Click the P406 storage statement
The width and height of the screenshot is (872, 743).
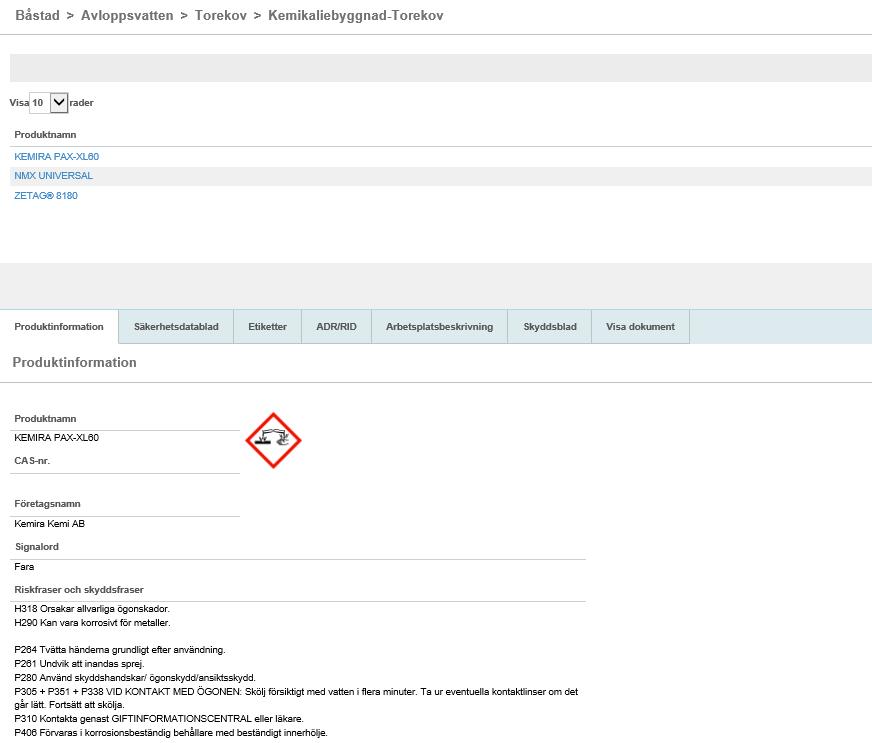pyautogui.click(x=171, y=733)
